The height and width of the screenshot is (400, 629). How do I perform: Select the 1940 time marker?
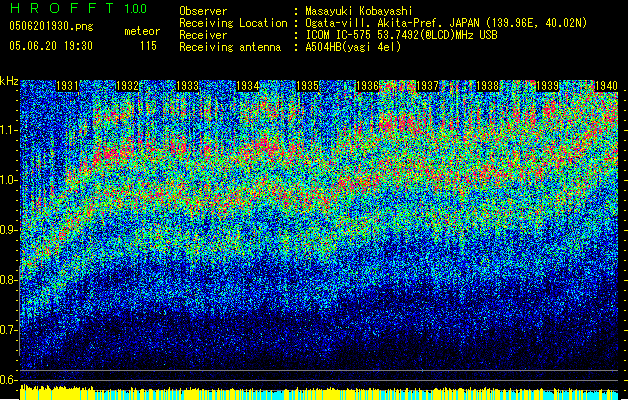pos(606,87)
